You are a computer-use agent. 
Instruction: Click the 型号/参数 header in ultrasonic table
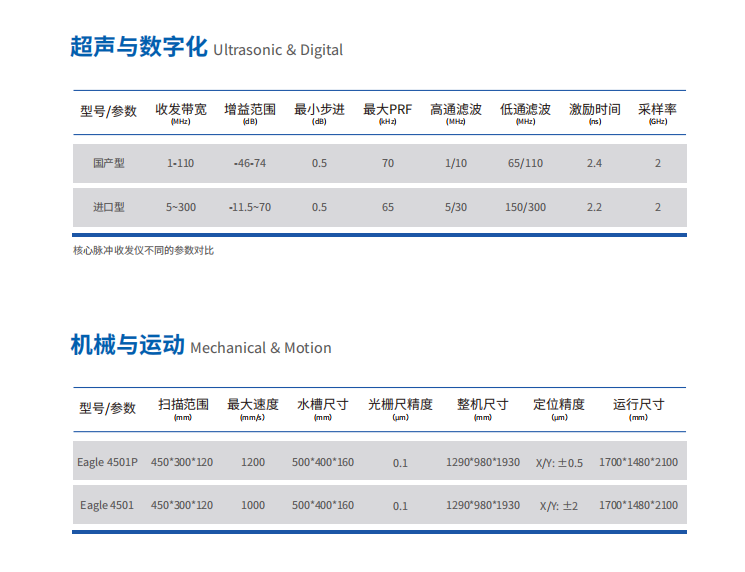click(x=108, y=112)
